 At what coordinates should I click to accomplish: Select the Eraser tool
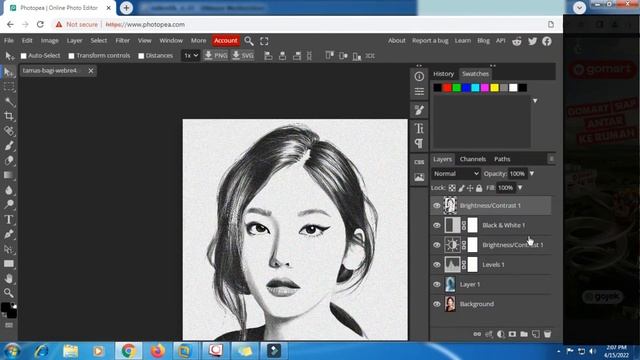[x=9, y=160]
